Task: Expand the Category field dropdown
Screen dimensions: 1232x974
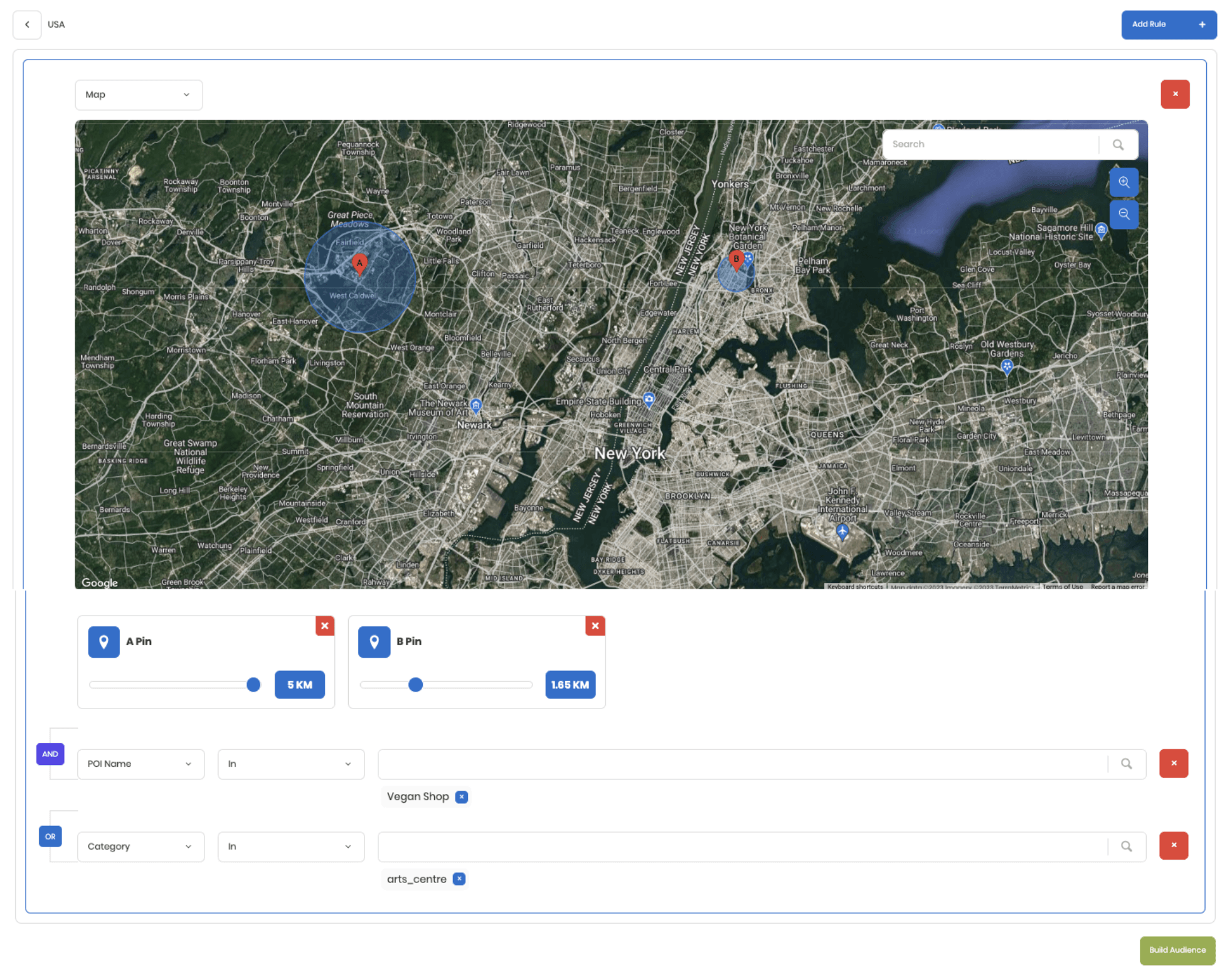Action: tap(141, 846)
